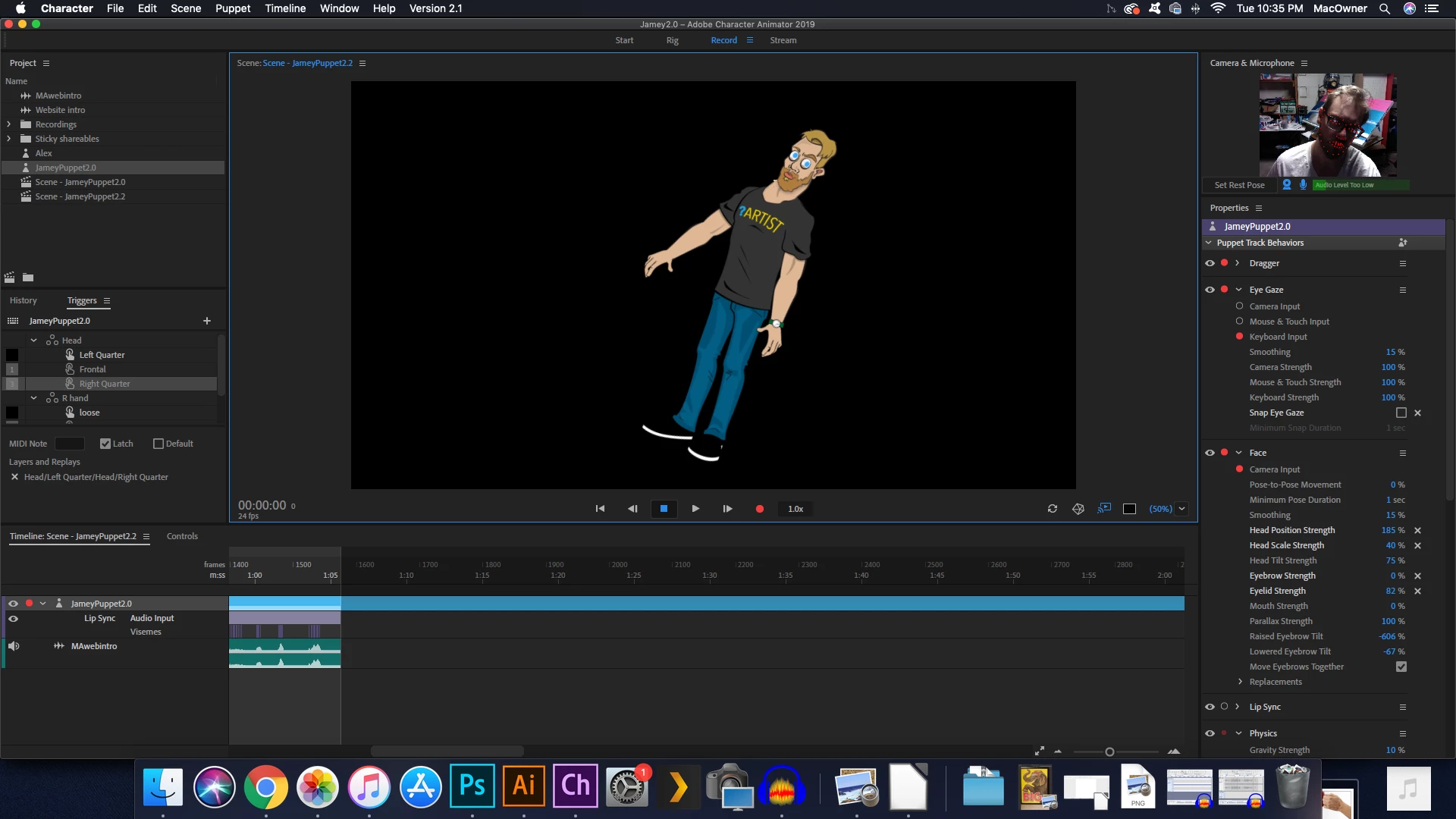Viewport: 1456px width, 819px height.
Task: Switch to the Rig workspace tab
Action: pyautogui.click(x=672, y=40)
